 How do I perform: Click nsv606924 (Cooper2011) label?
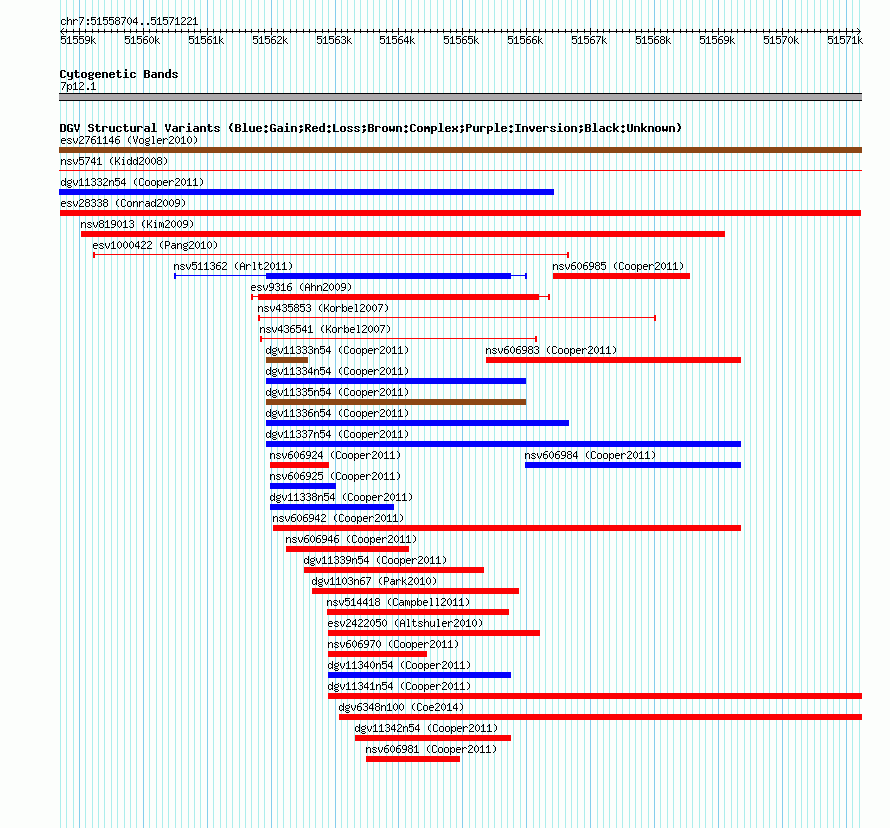335,455
